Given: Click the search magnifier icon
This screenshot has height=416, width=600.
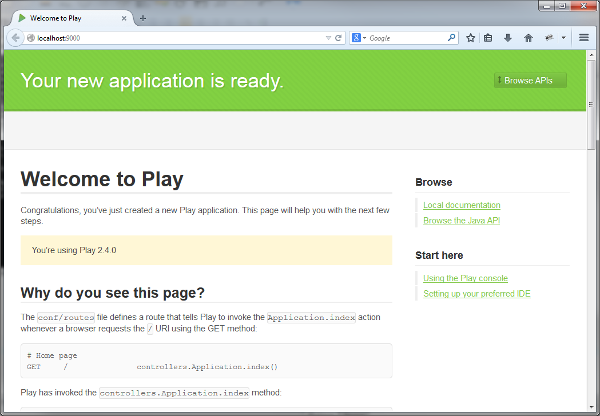Looking at the screenshot, I should [x=452, y=38].
